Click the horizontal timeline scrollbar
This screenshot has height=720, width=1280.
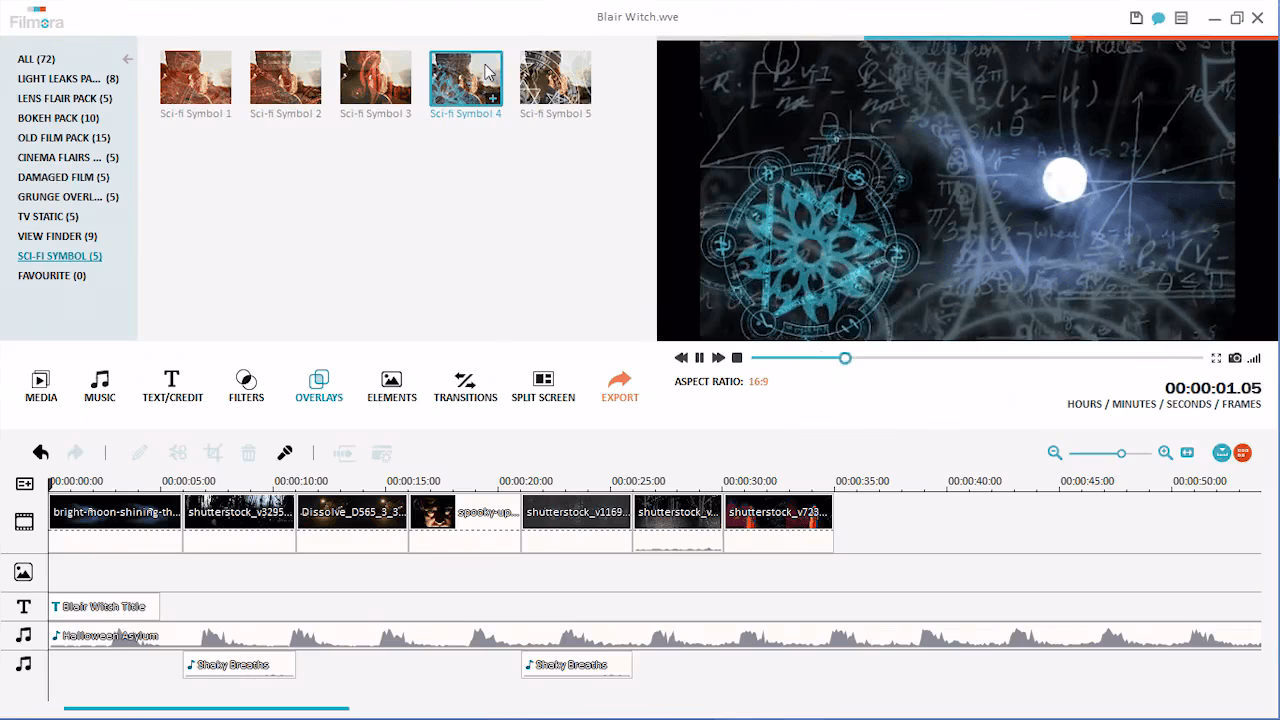click(206, 708)
